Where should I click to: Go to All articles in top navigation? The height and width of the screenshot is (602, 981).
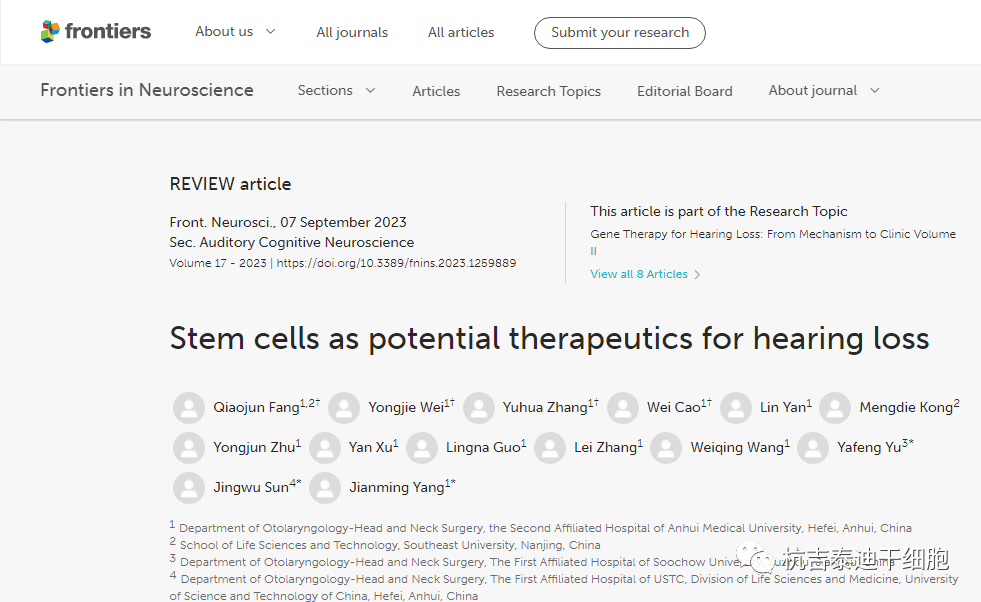point(461,33)
